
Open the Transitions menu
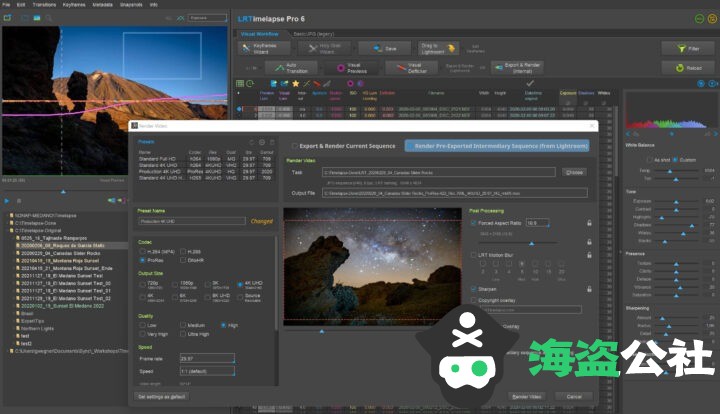[44, 5]
